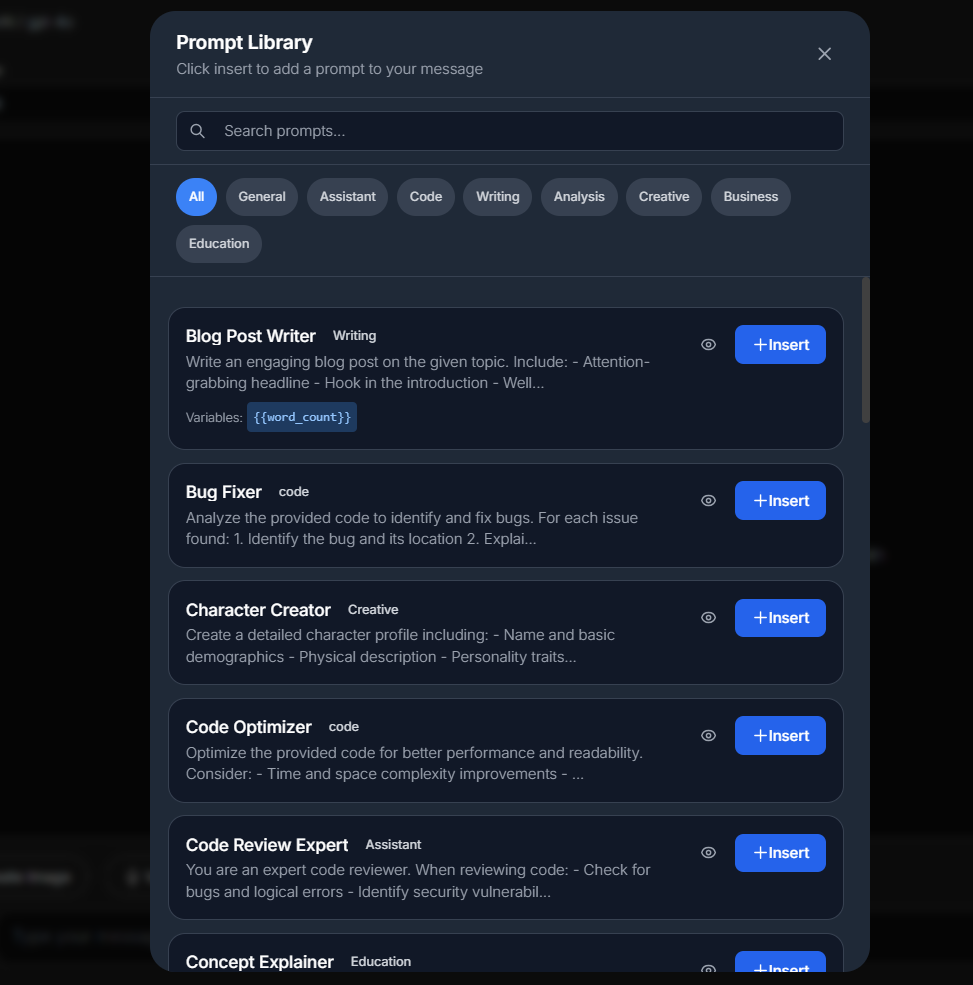Viewport: 973px width, 985px height.
Task: Toggle the preview eye for Blog Post Writer
Action: tap(708, 344)
